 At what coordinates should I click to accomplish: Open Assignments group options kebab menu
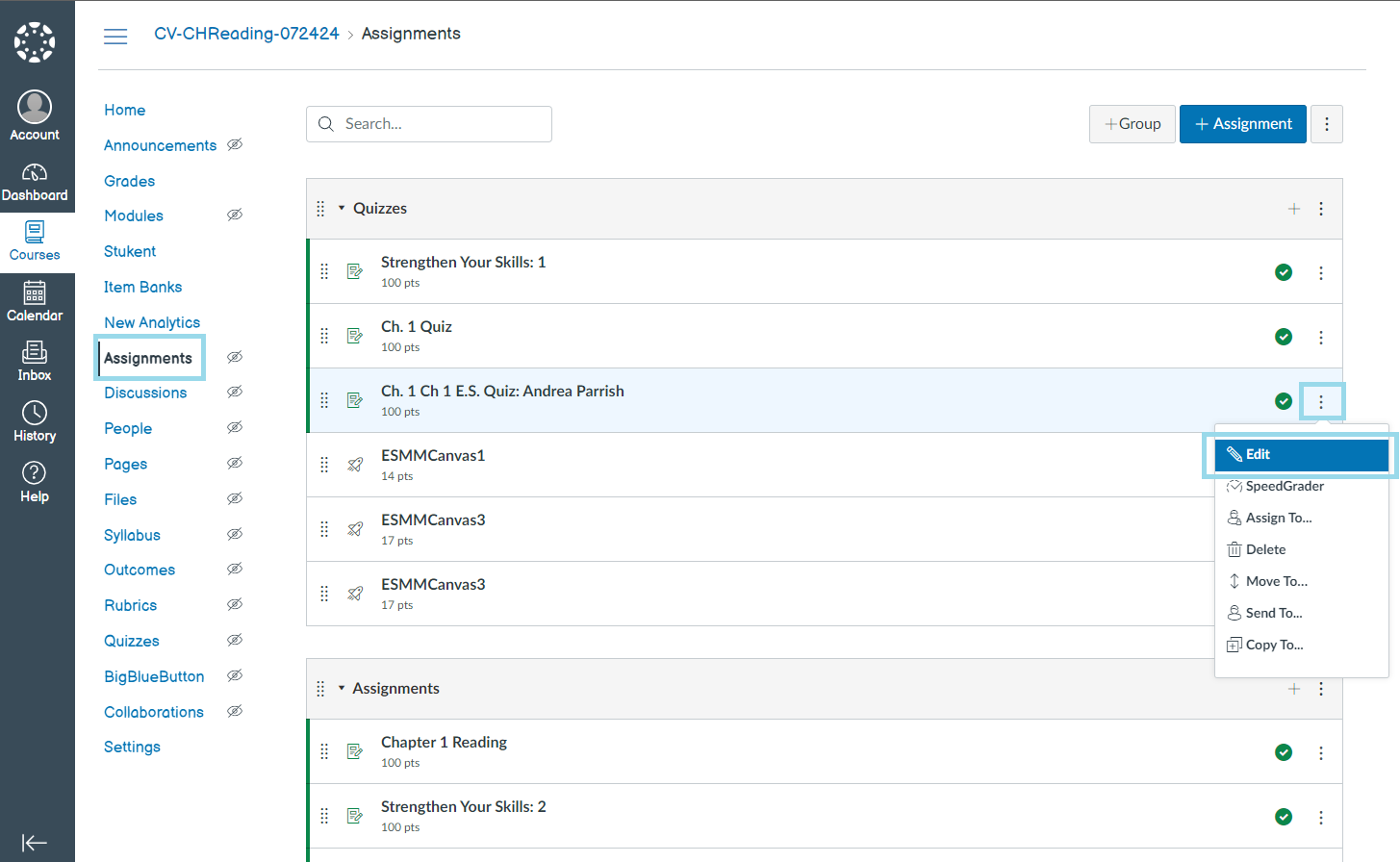tap(1321, 689)
